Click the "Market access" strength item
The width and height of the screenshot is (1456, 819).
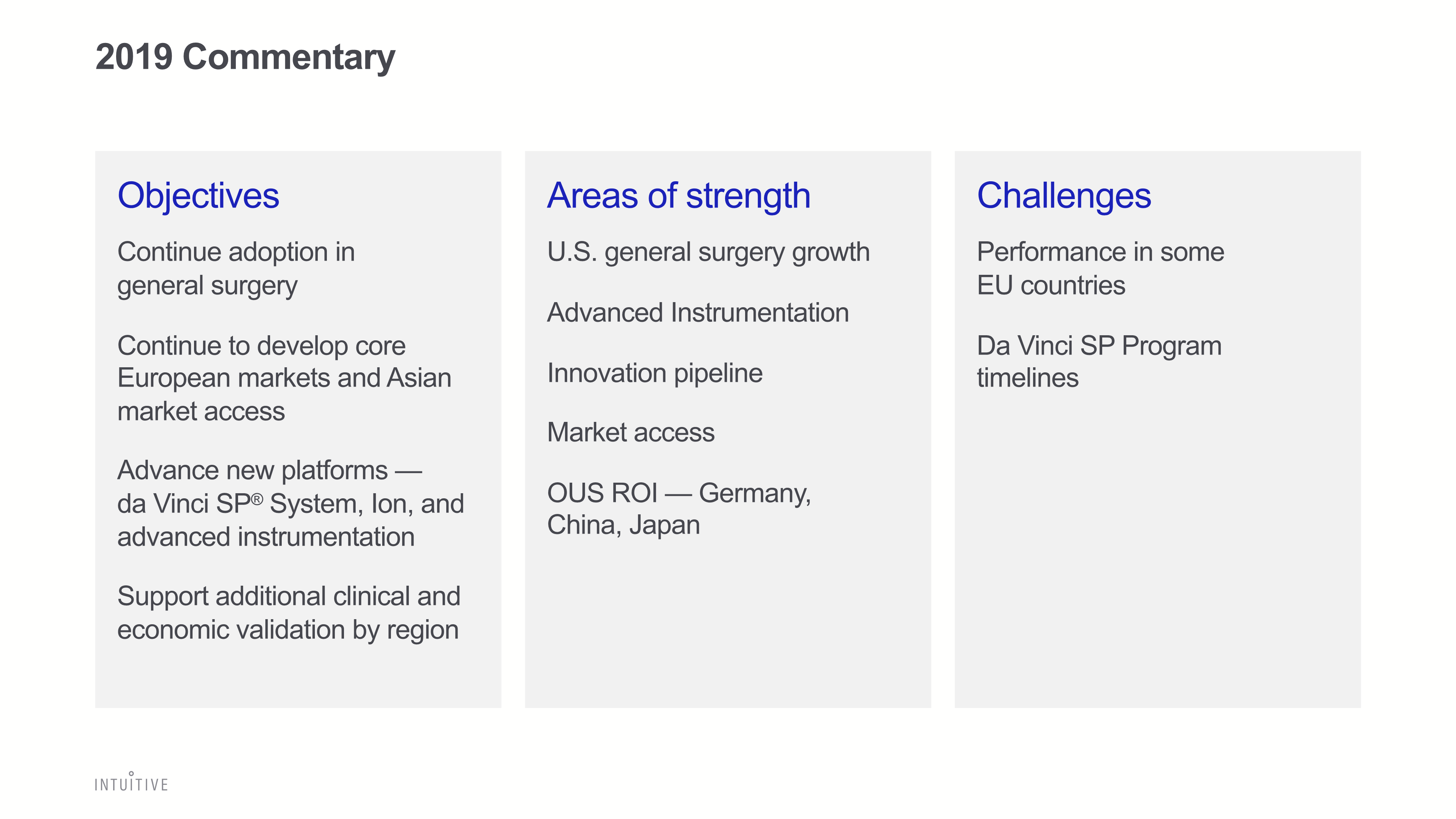tap(630, 432)
